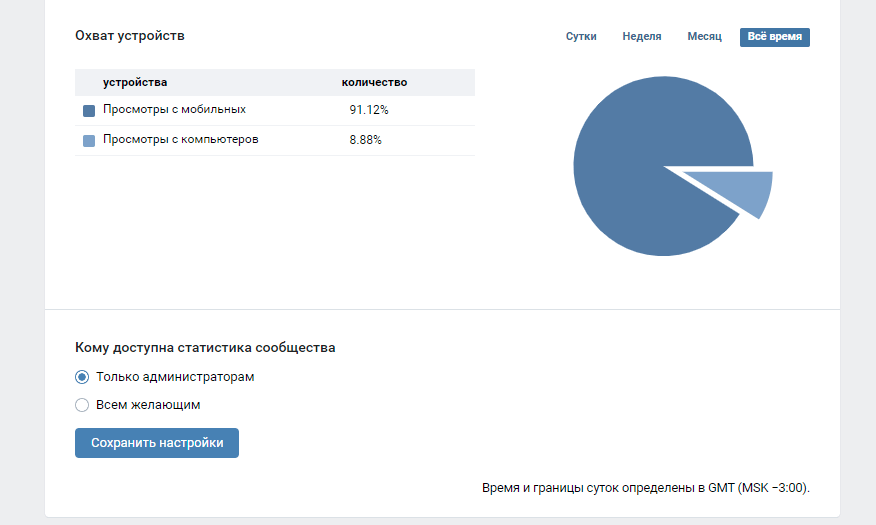Image resolution: width=876 pixels, height=525 pixels.
Task: Click Просмотры с мобильных row label
Action: point(174,109)
